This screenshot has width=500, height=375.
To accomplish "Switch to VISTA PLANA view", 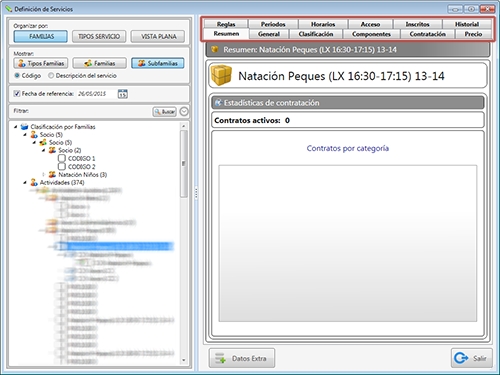I will click(x=158, y=36).
